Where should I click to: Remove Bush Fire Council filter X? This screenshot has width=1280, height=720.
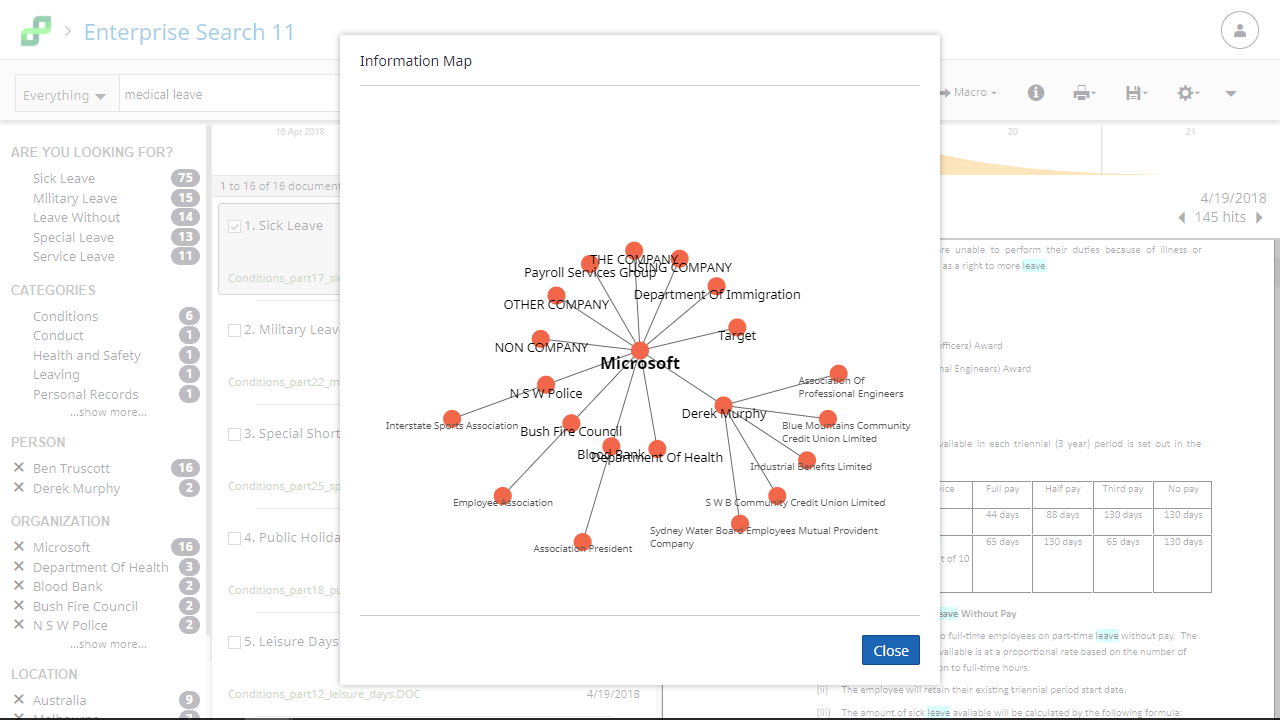pos(18,606)
